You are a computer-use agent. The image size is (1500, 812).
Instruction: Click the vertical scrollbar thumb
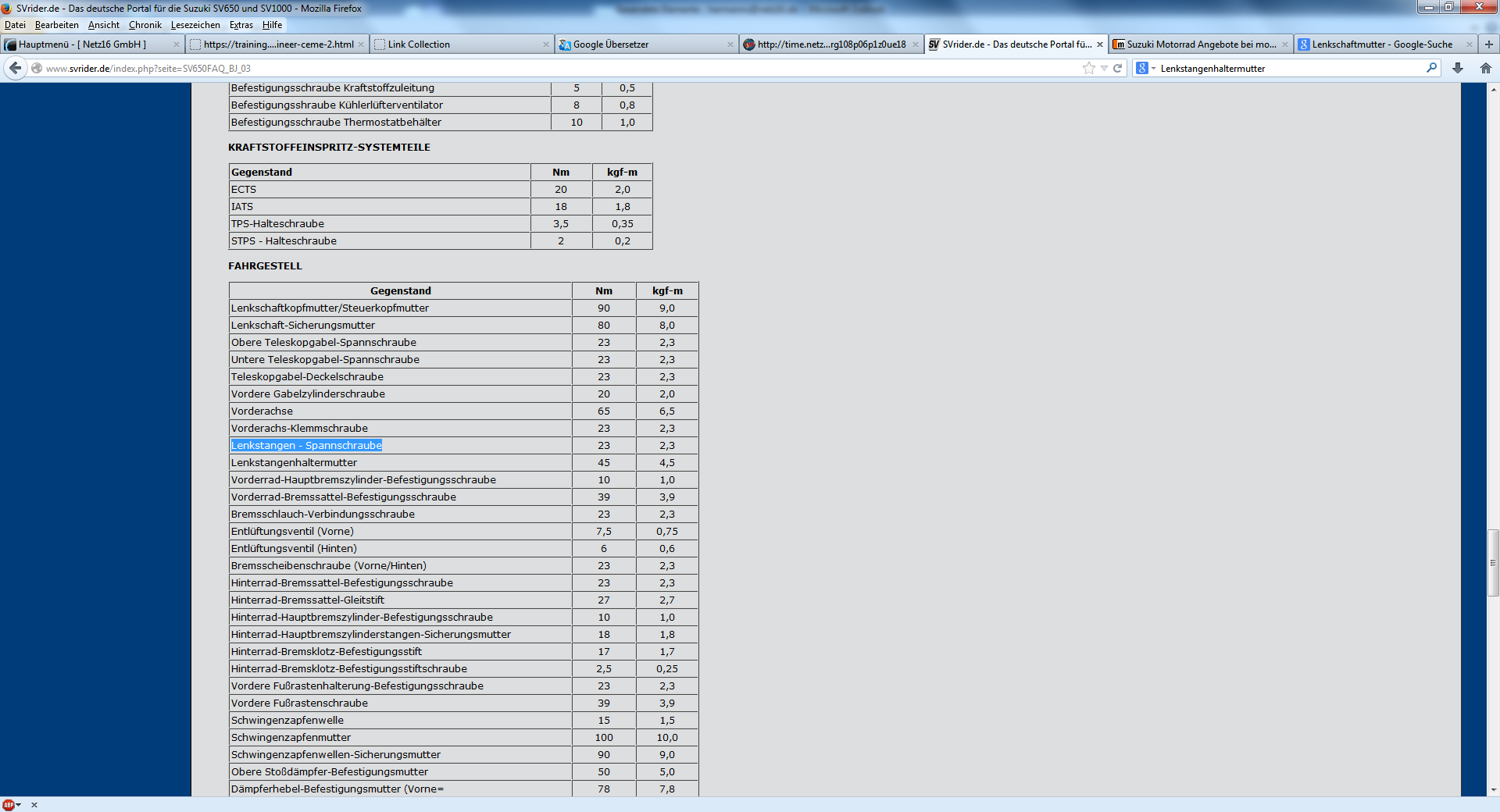[x=1493, y=562]
